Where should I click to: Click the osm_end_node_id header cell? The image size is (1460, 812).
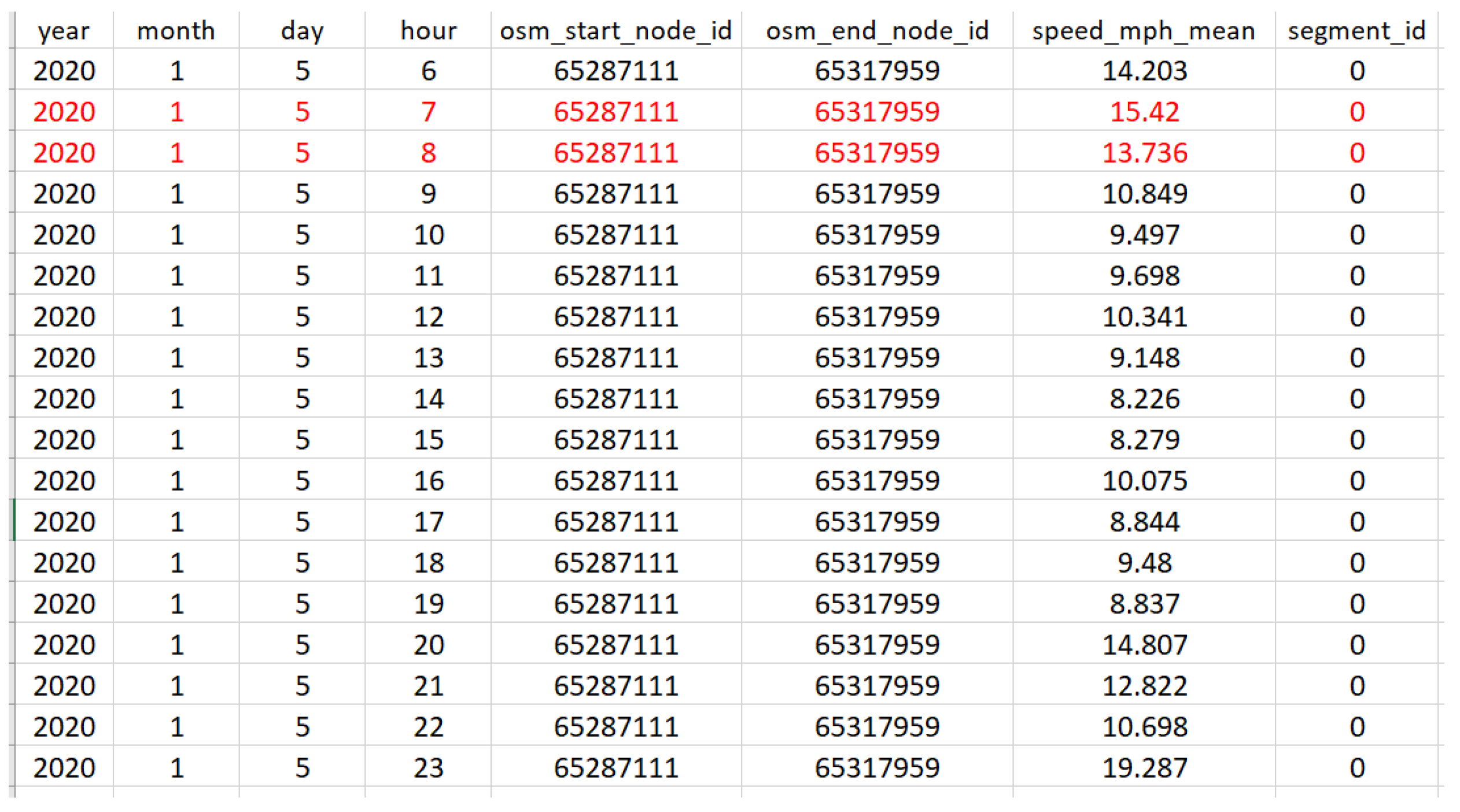click(x=877, y=31)
